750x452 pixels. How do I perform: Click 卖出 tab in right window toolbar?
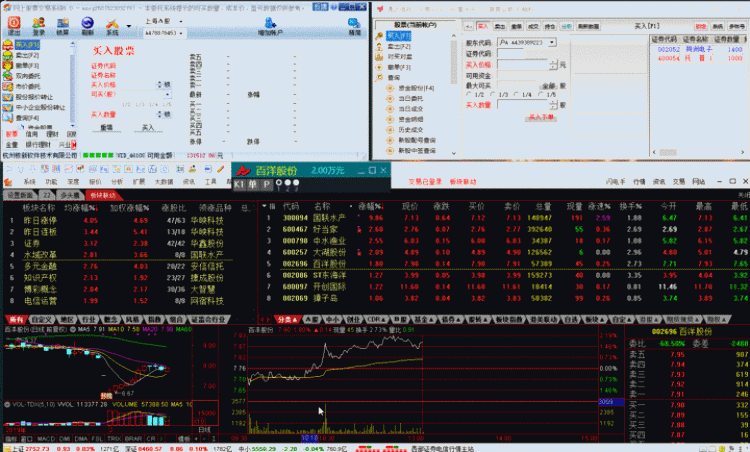coord(499,26)
